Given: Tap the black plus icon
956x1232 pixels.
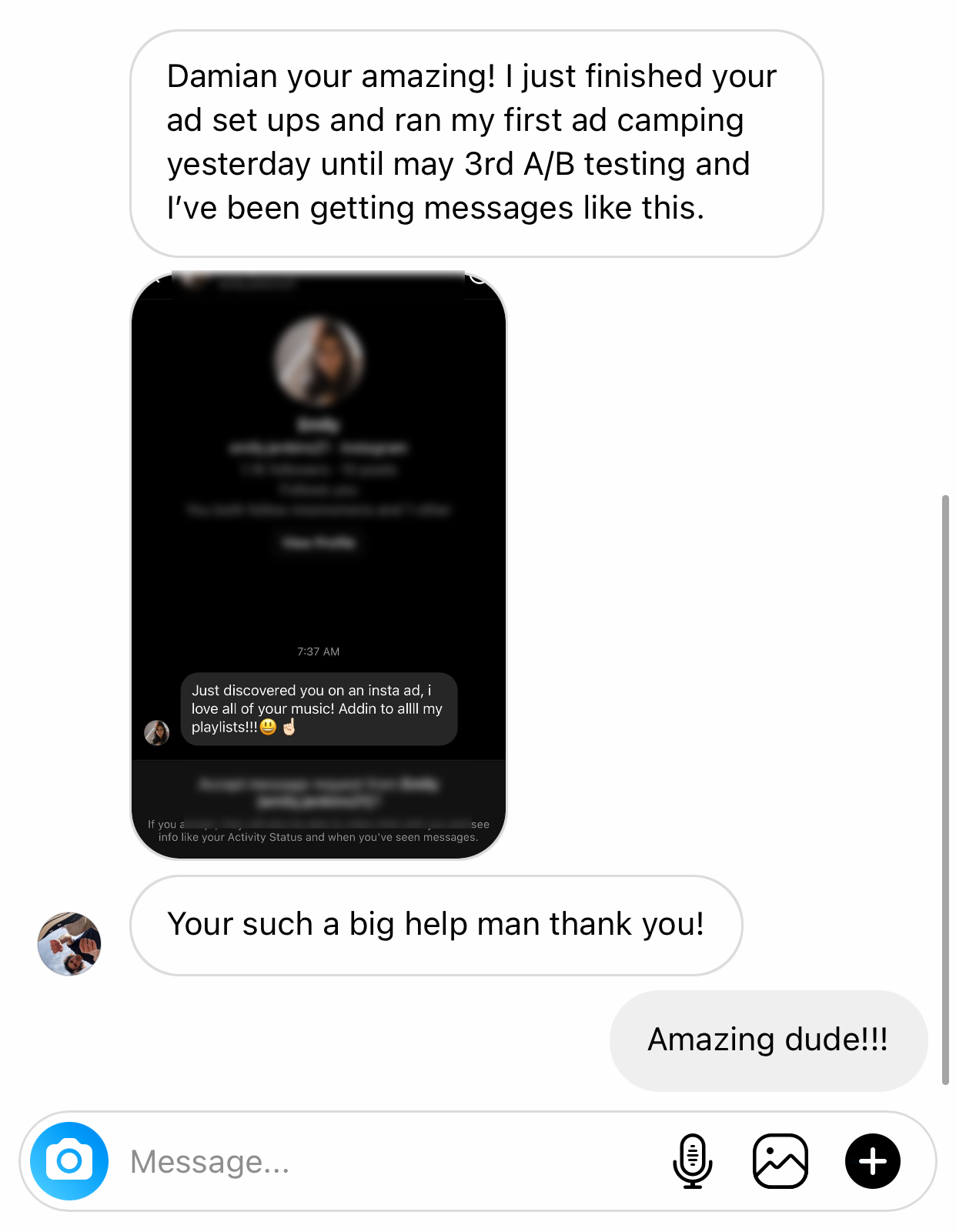Looking at the screenshot, I should 873,1160.
